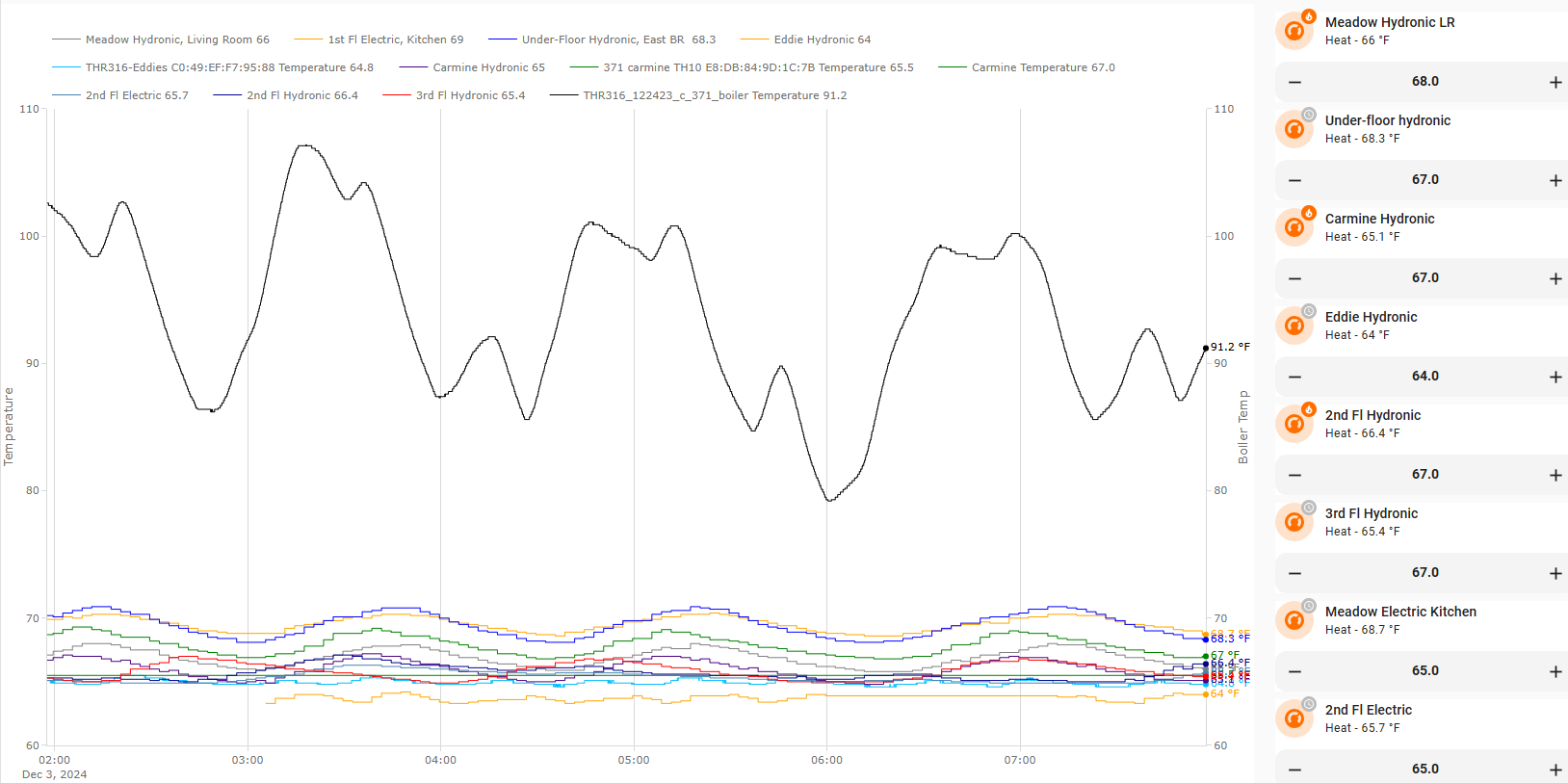This screenshot has width=1568, height=783.
Task: Raise the 3rd Fl Hydronic target
Action: pos(1555,573)
